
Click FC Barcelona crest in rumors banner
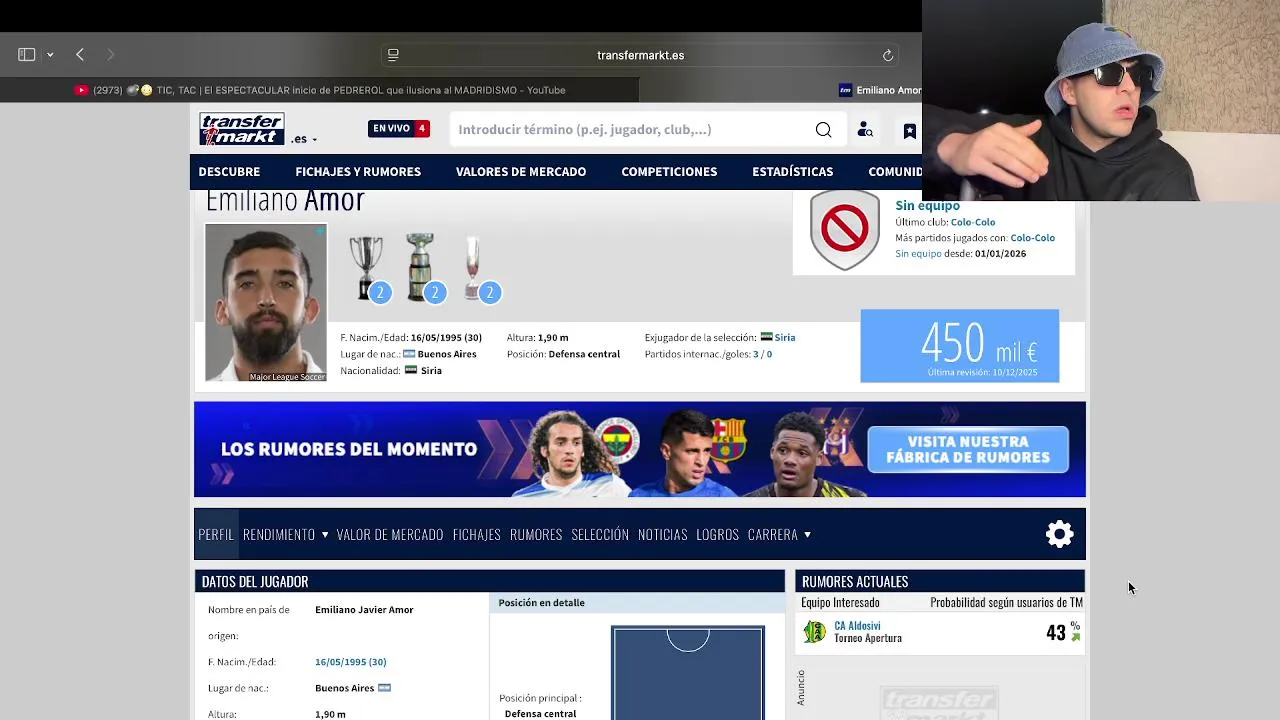click(x=728, y=439)
